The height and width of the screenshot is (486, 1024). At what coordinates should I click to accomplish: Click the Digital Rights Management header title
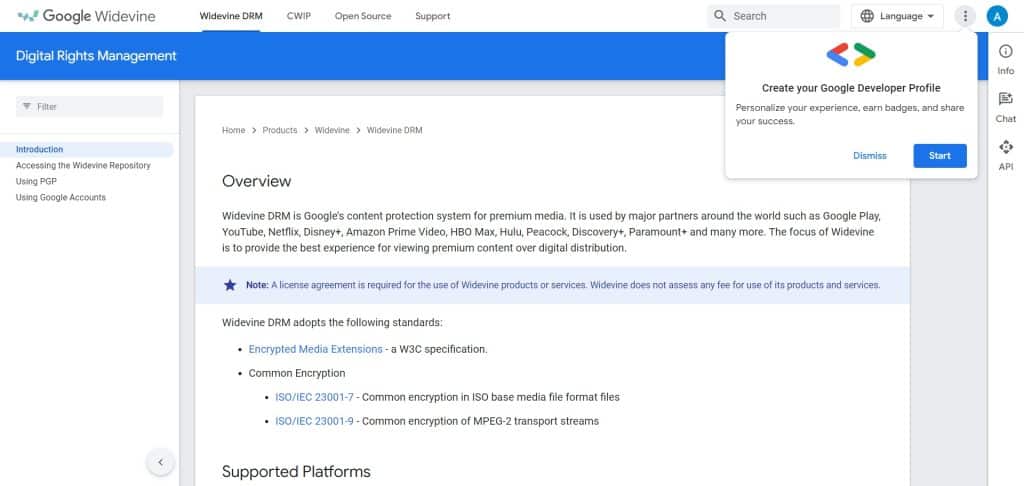[96, 56]
